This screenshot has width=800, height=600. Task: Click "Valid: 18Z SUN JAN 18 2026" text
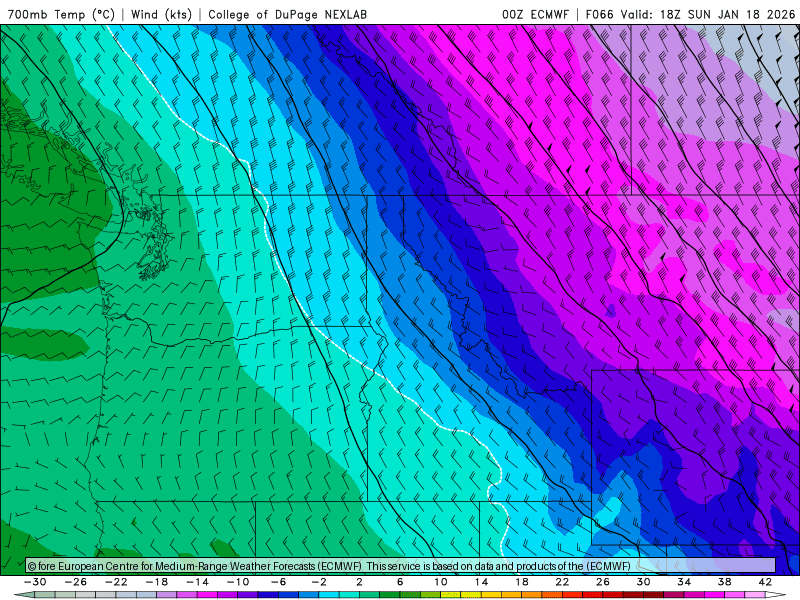click(x=708, y=14)
